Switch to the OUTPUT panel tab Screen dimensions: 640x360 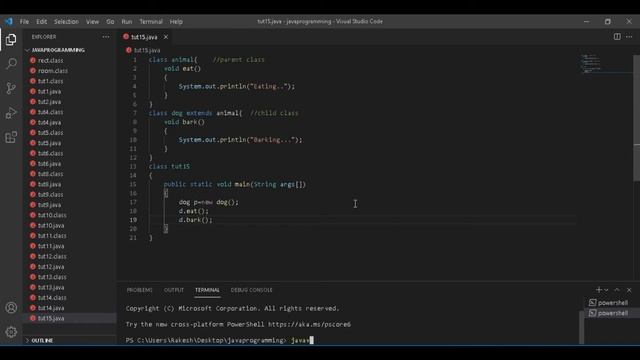point(173,290)
